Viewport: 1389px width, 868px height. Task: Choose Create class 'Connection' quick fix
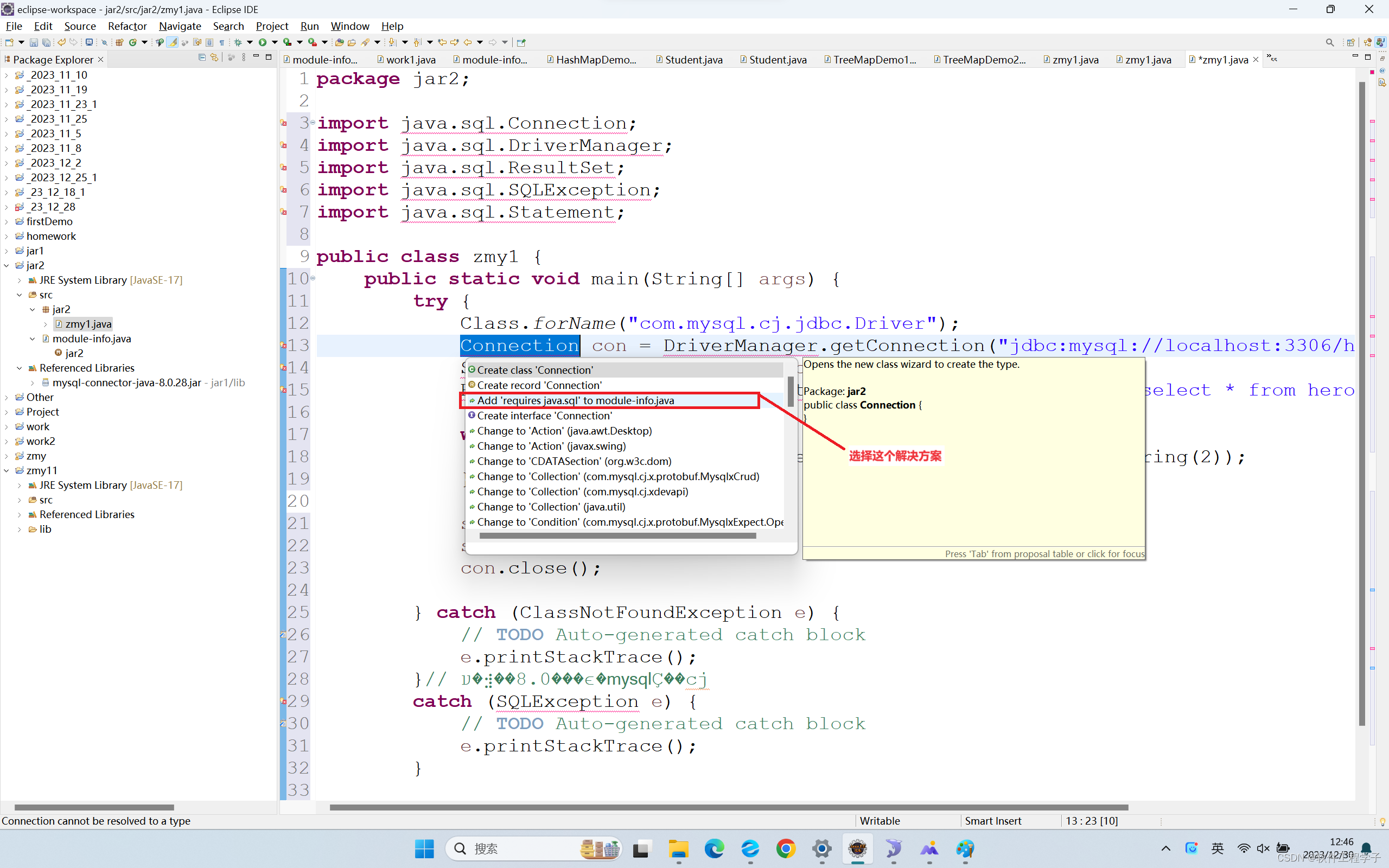(x=535, y=369)
